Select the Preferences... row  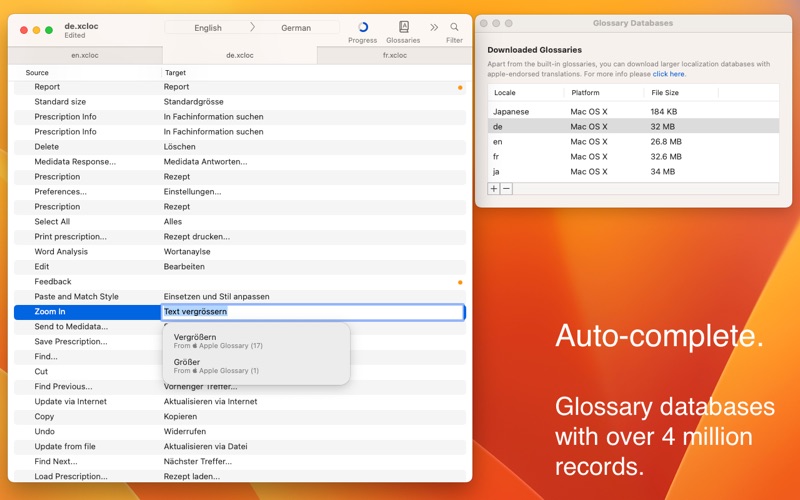click(240, 192)
